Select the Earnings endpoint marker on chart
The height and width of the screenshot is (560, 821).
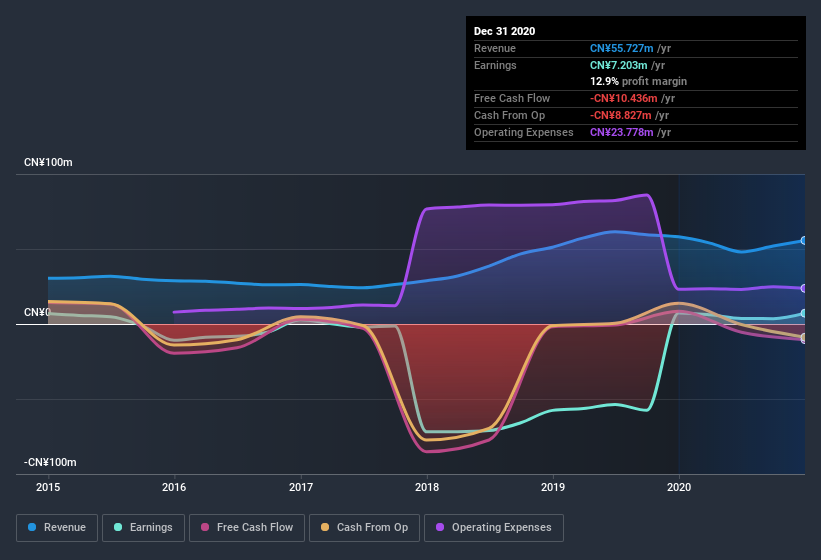(804, 313)
